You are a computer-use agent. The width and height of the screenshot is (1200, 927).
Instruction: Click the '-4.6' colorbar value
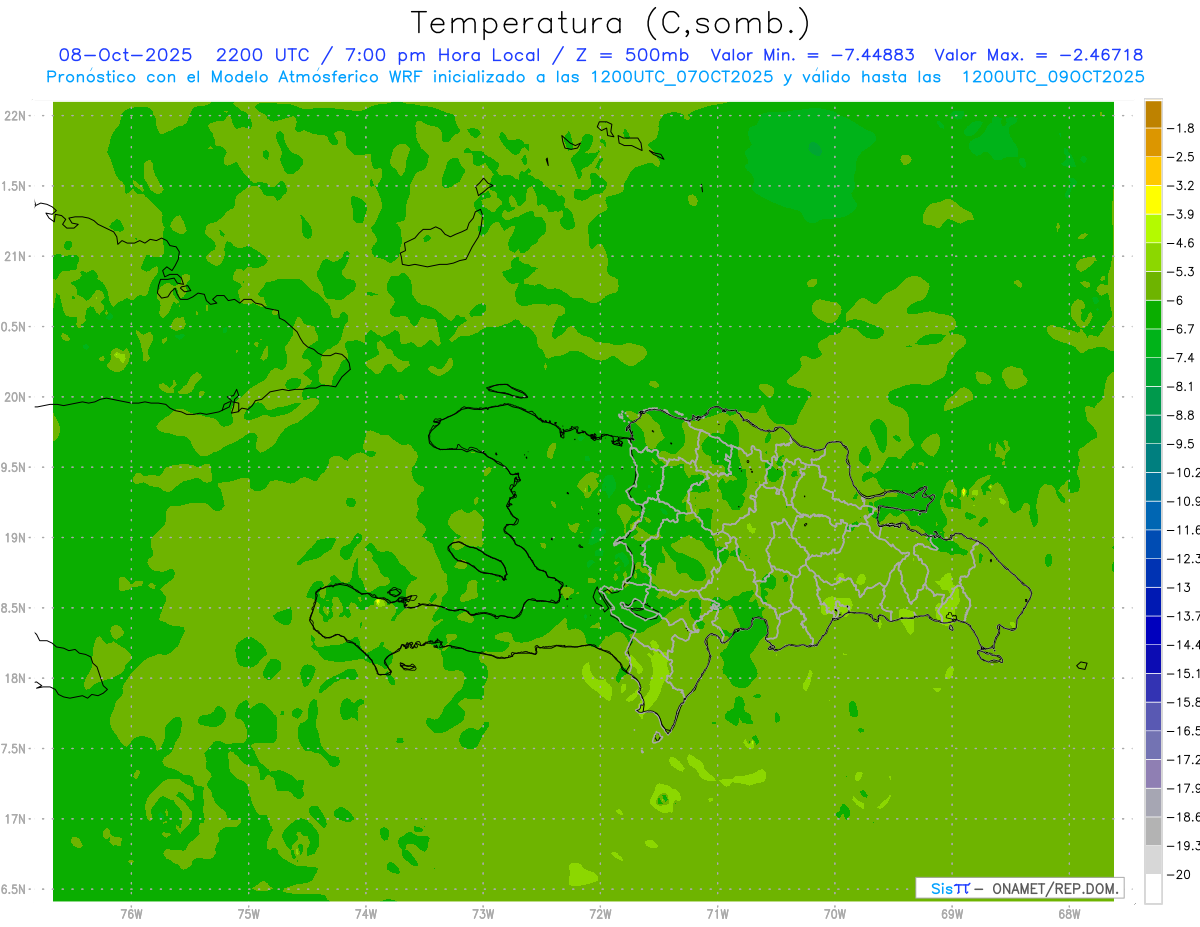(x=1182, y=243)
